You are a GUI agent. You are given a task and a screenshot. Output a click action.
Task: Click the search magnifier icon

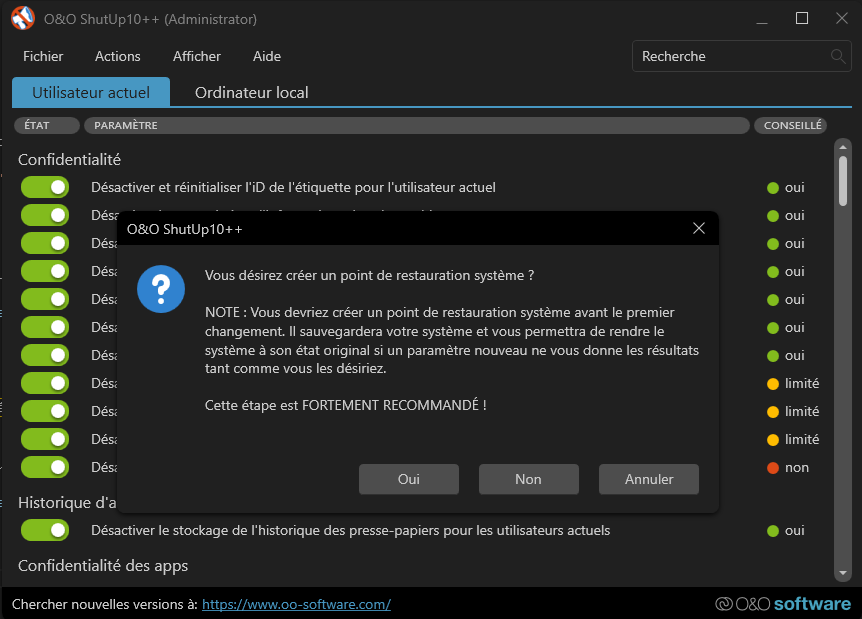pos(838,57)
